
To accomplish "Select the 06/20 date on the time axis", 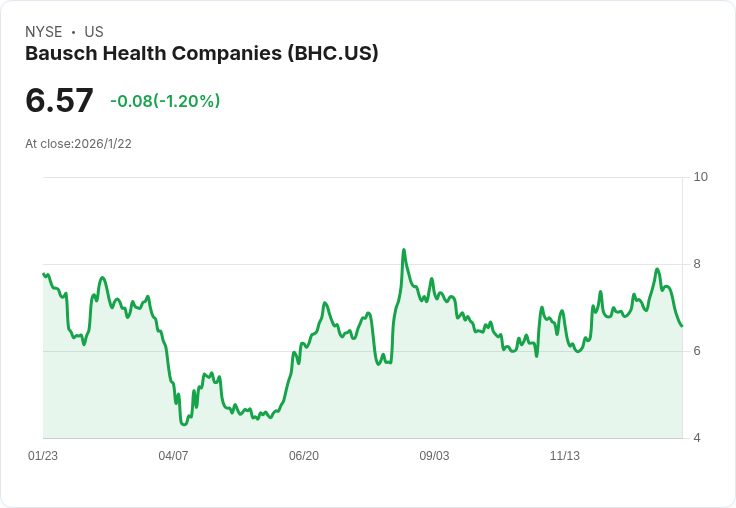I will [304, 456].
